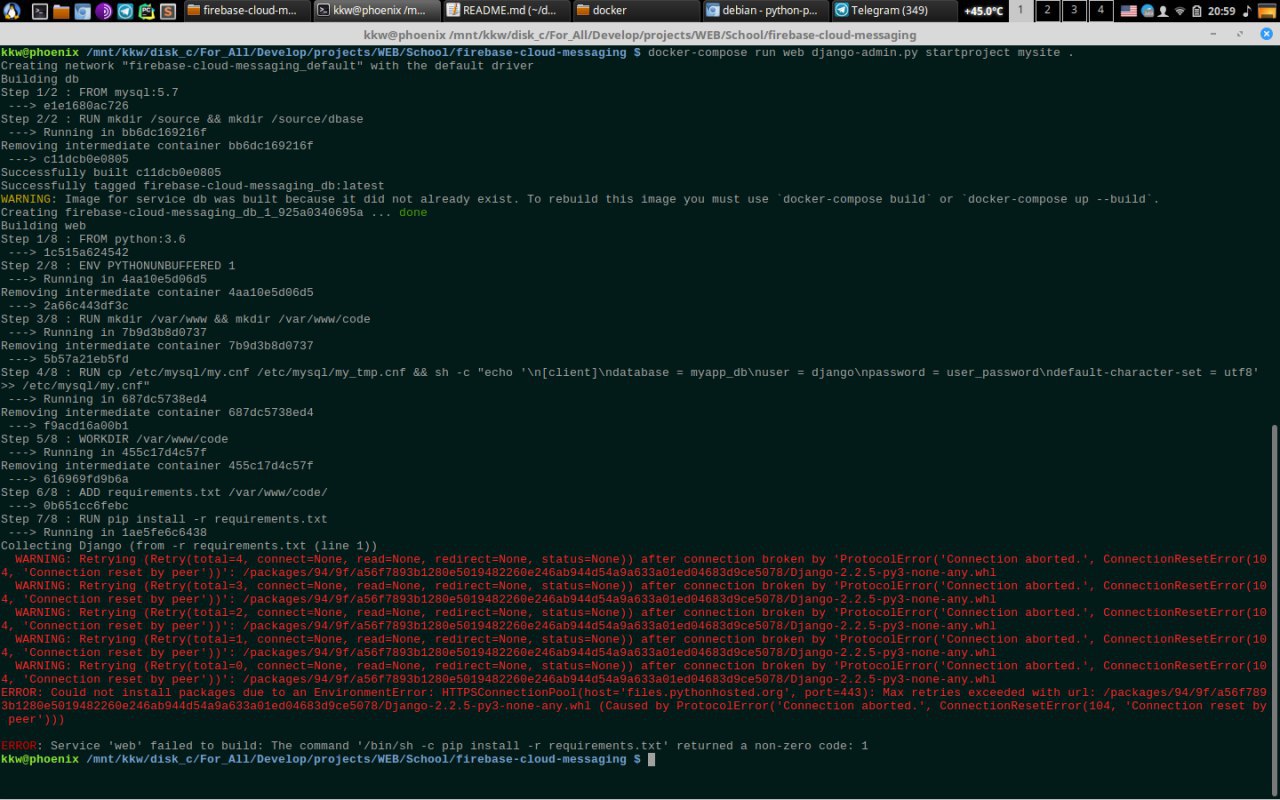1280x800 pixels.
Task: Switch to README.md editor window
Action: pos(505,11)
